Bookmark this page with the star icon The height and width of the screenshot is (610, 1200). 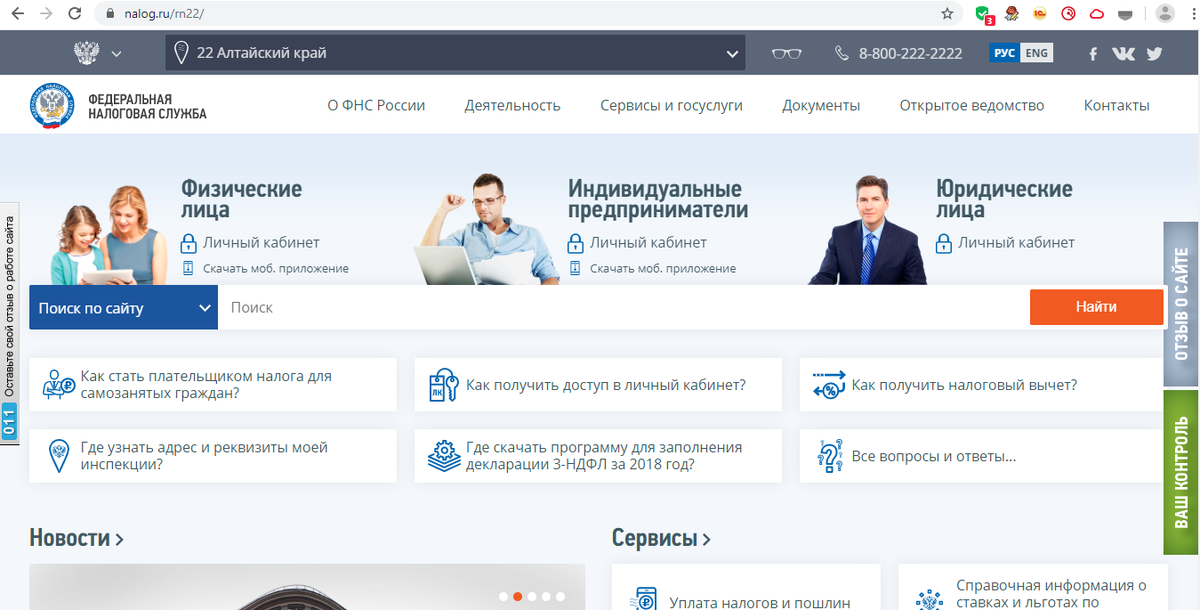[947, 14]
